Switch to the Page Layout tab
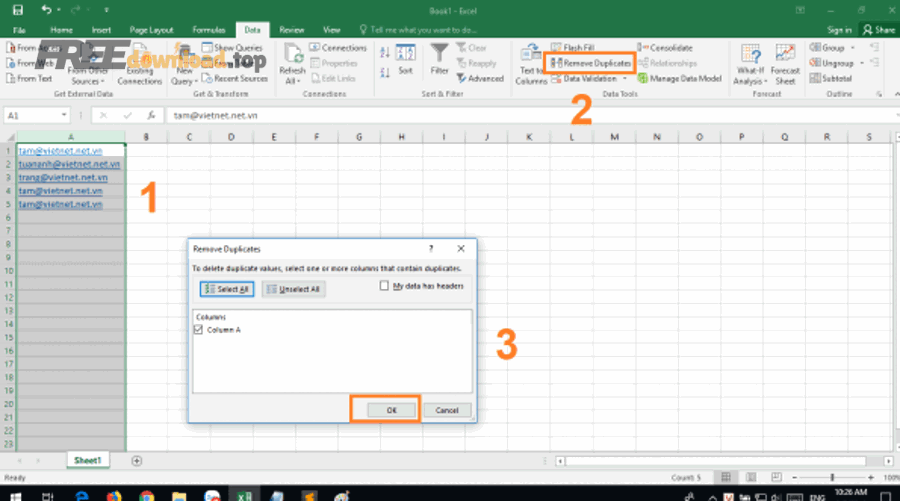Screen dimensions: 900x501 [x=151, y=30]
